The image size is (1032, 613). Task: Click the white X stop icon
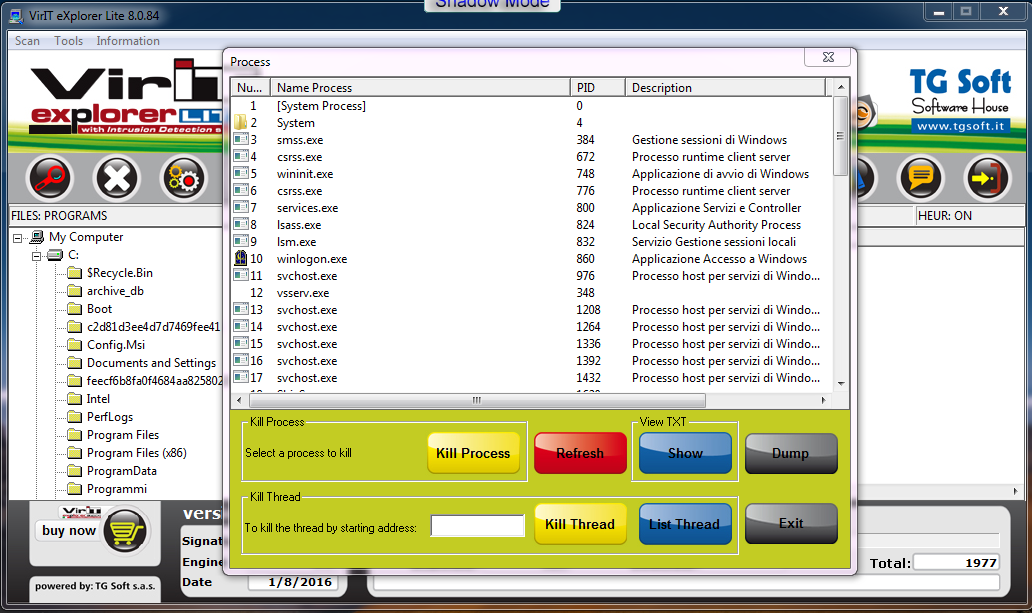[x=116, y=178]
